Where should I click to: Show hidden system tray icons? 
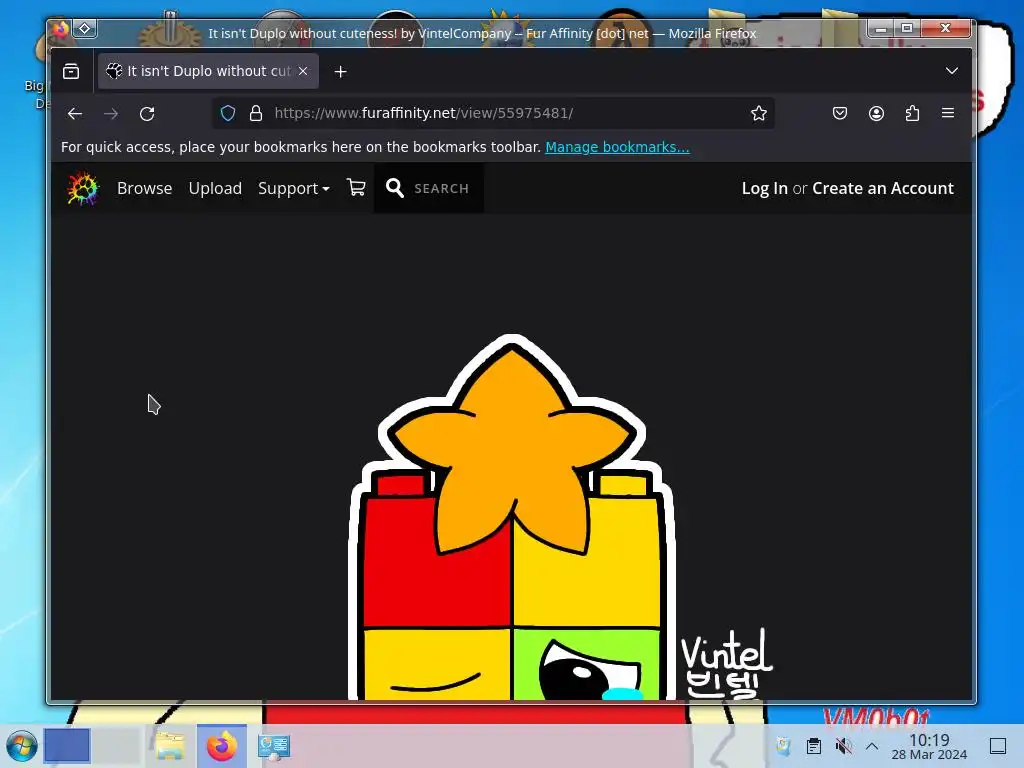coord(872,746)
